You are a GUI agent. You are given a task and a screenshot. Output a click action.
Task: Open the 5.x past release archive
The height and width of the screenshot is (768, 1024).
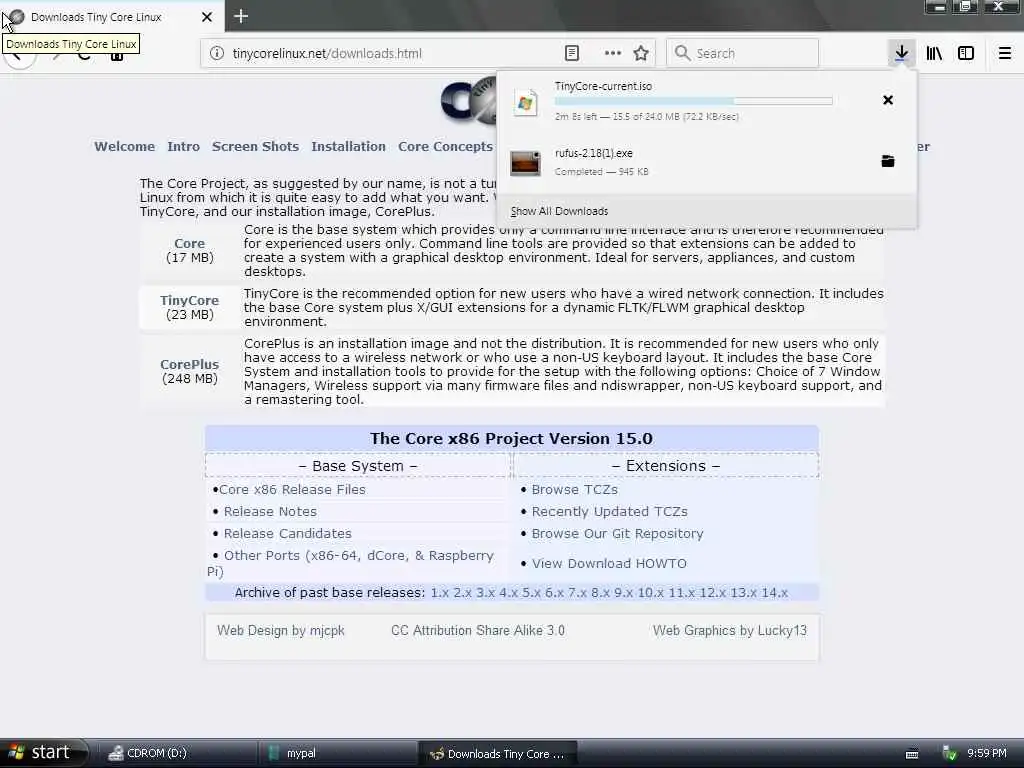(x=532, y=592)
